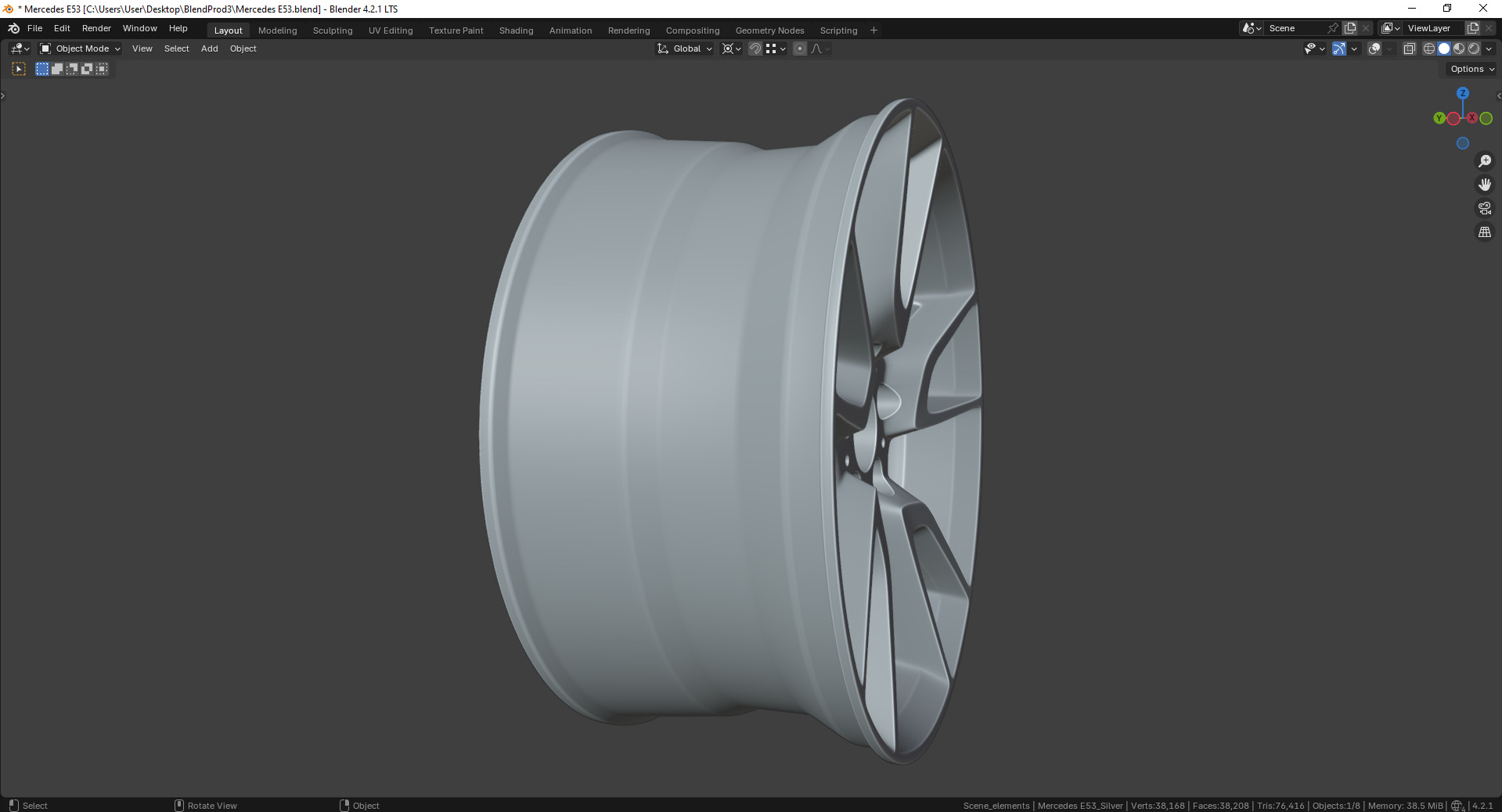The image size is (1502, 812).
Task: Click the Blender logo menu icon
Action: (13, 28)
